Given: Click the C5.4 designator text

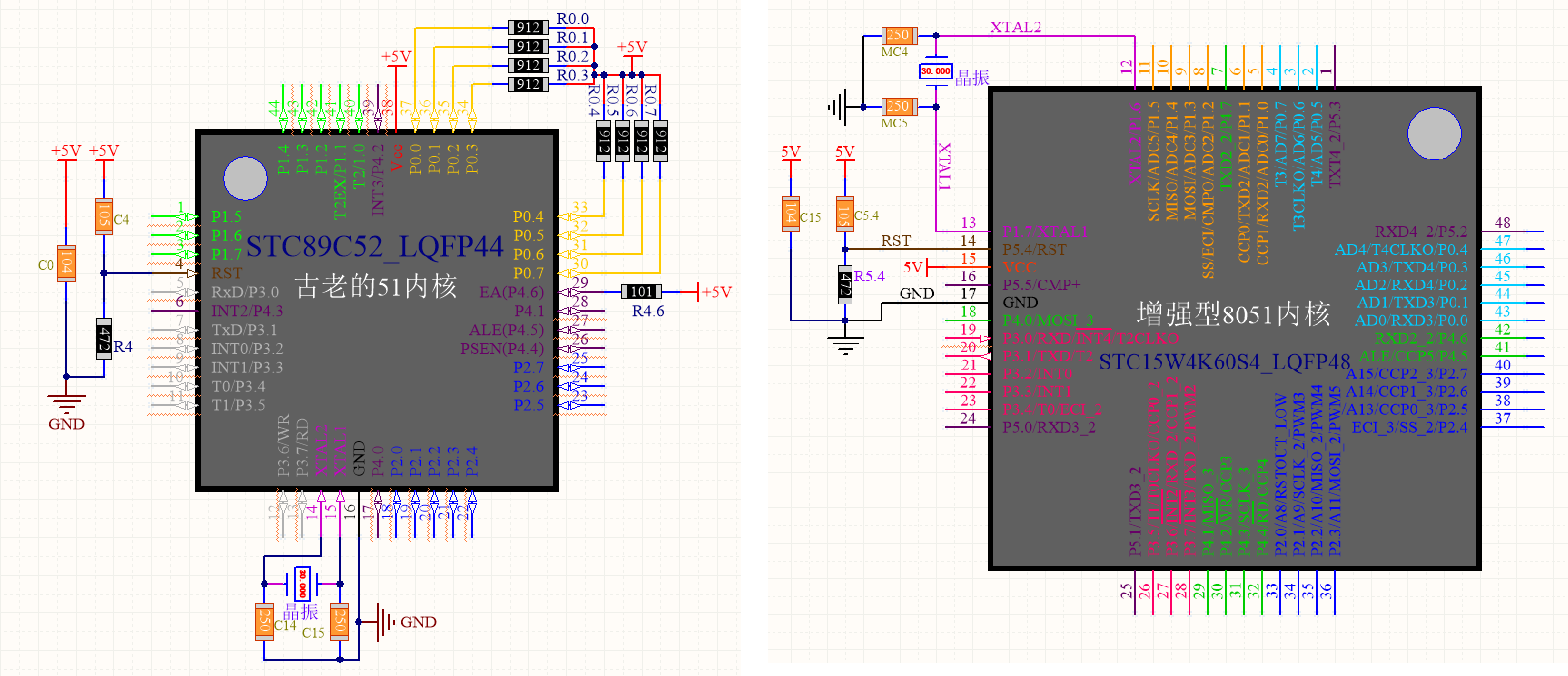Looking at the screenshot, I should coord(866,215).
